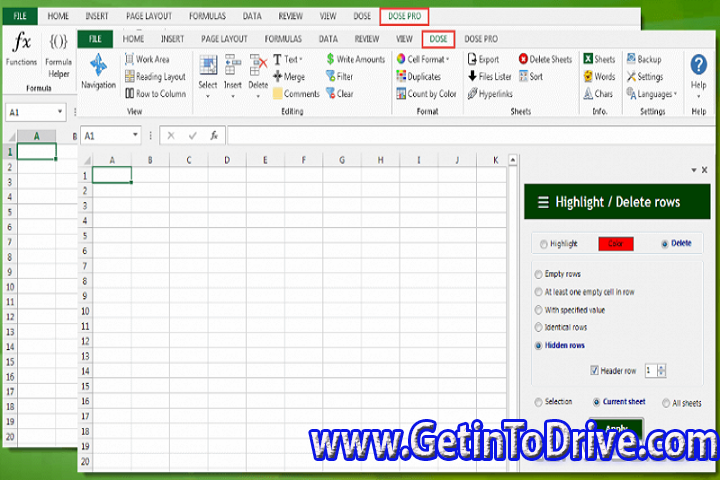Image resolution: width=720 pixels, height=480 pixels.
Task: Open the Comments tool
Action: coord(296,94)
